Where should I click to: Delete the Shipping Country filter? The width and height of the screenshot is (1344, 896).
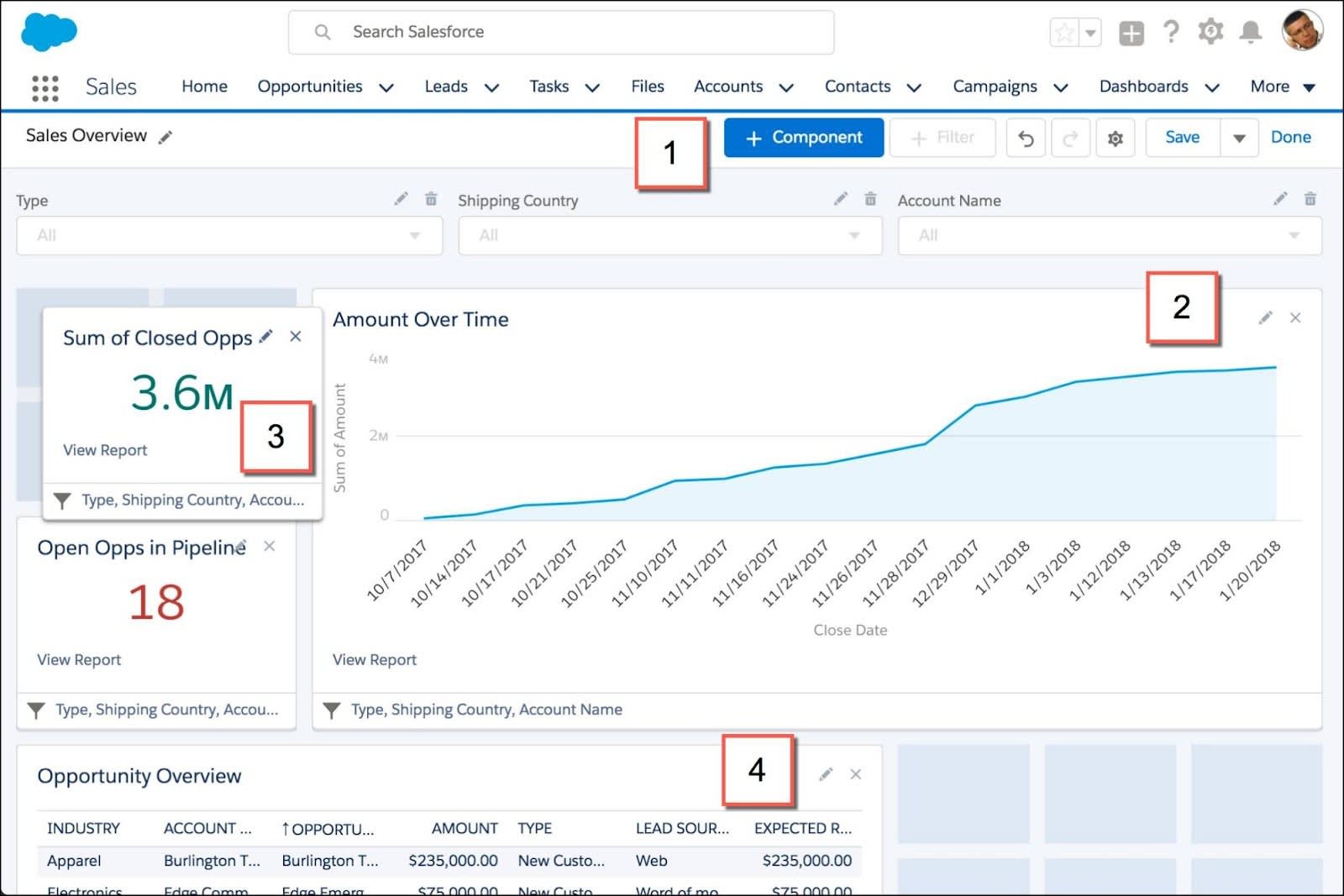point(870,199)
